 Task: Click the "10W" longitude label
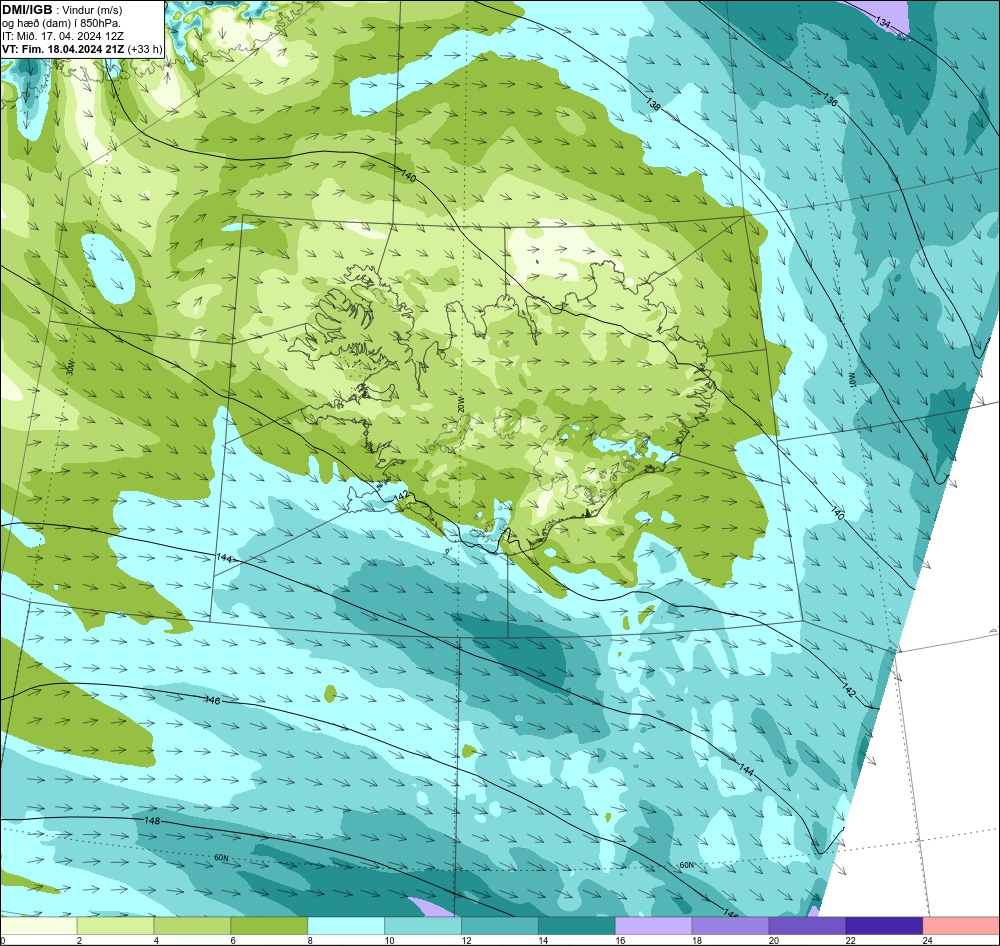(851, 380)
